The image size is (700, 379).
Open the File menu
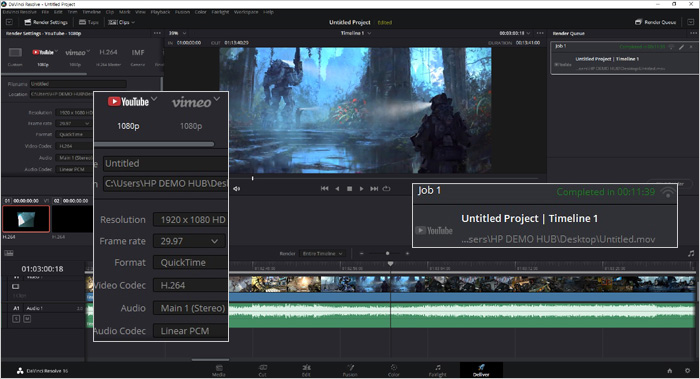[45, 12]
